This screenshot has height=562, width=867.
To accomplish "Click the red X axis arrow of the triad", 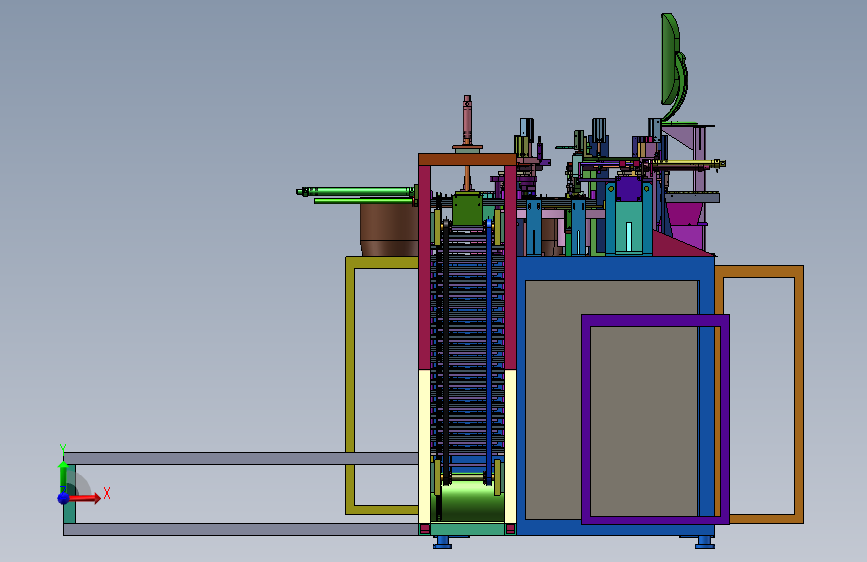I will [86, 498].
